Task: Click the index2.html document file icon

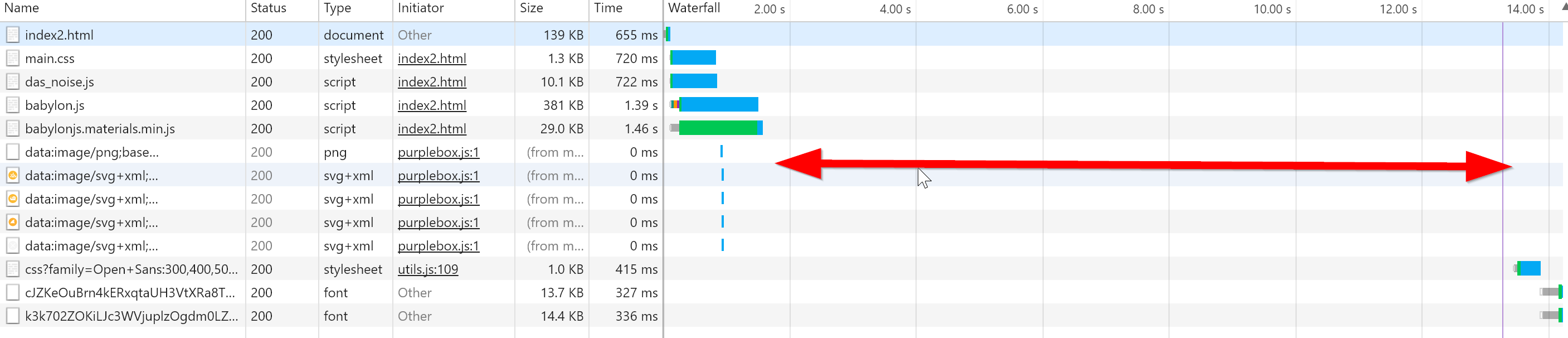Action: 13,35
